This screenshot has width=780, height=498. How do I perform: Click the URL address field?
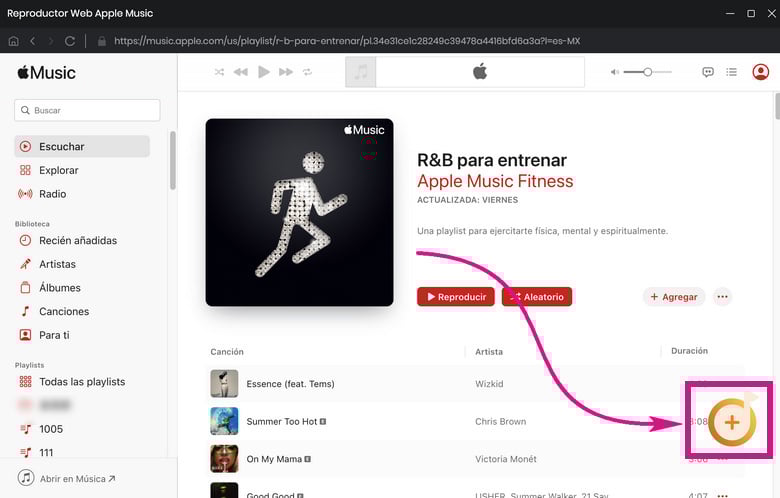pyautogui.click(x=347, y=41)
